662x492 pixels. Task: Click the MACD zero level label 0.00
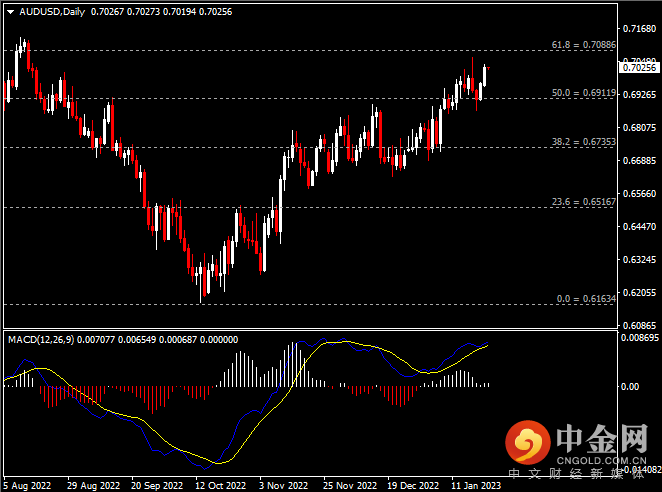click(x=630, y=387)
